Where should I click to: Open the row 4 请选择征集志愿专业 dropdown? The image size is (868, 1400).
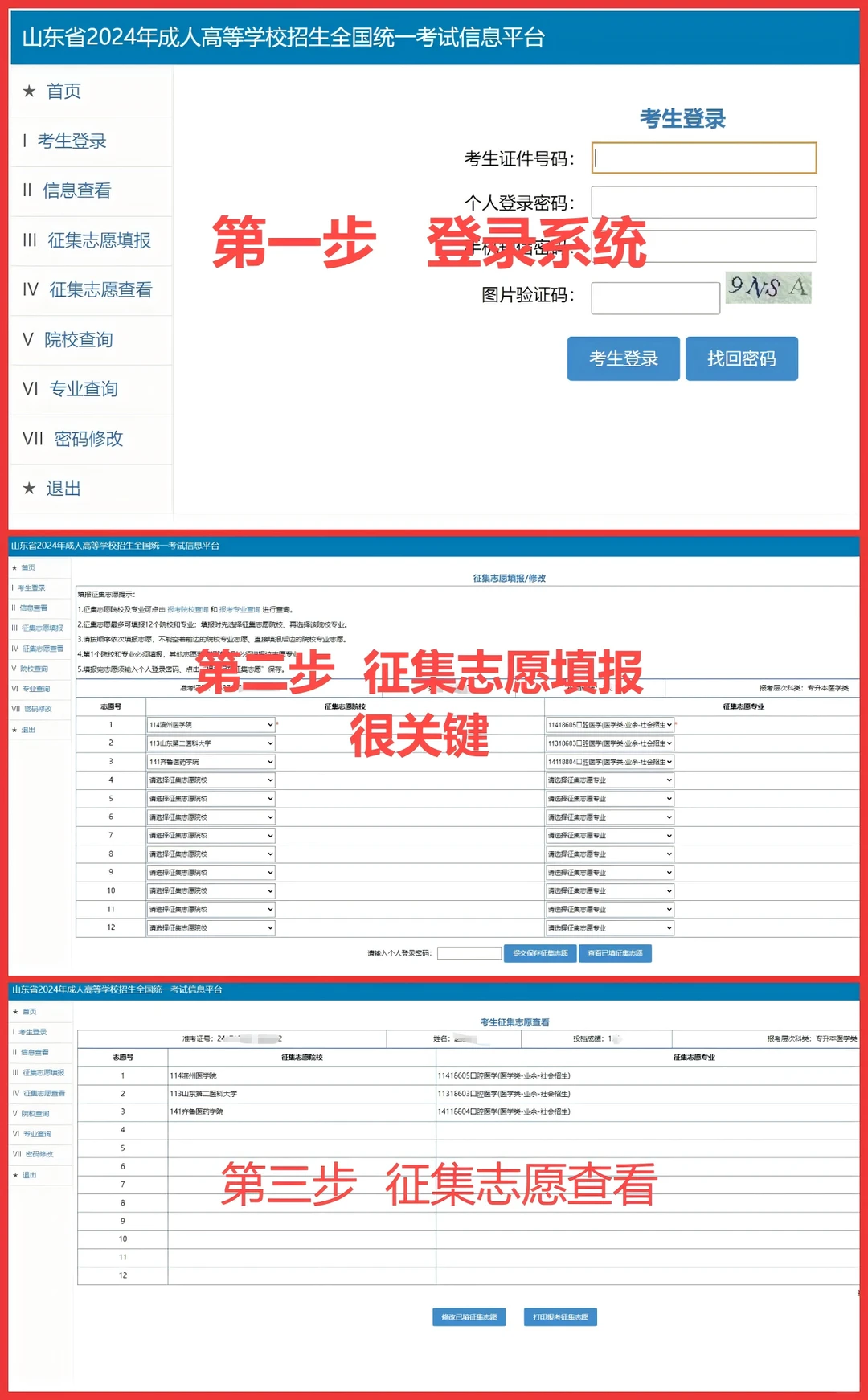(x=610, y=780)
